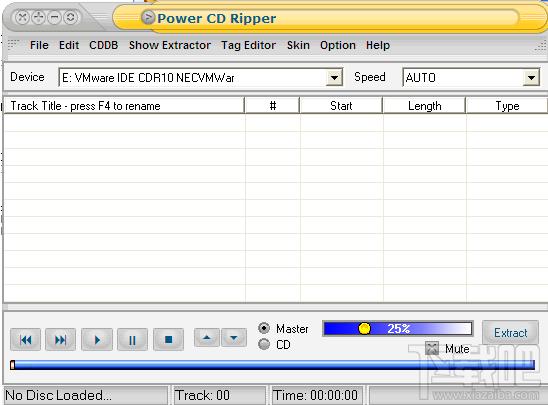
Task: Stop the playback
Action: (x=168, y=339)
